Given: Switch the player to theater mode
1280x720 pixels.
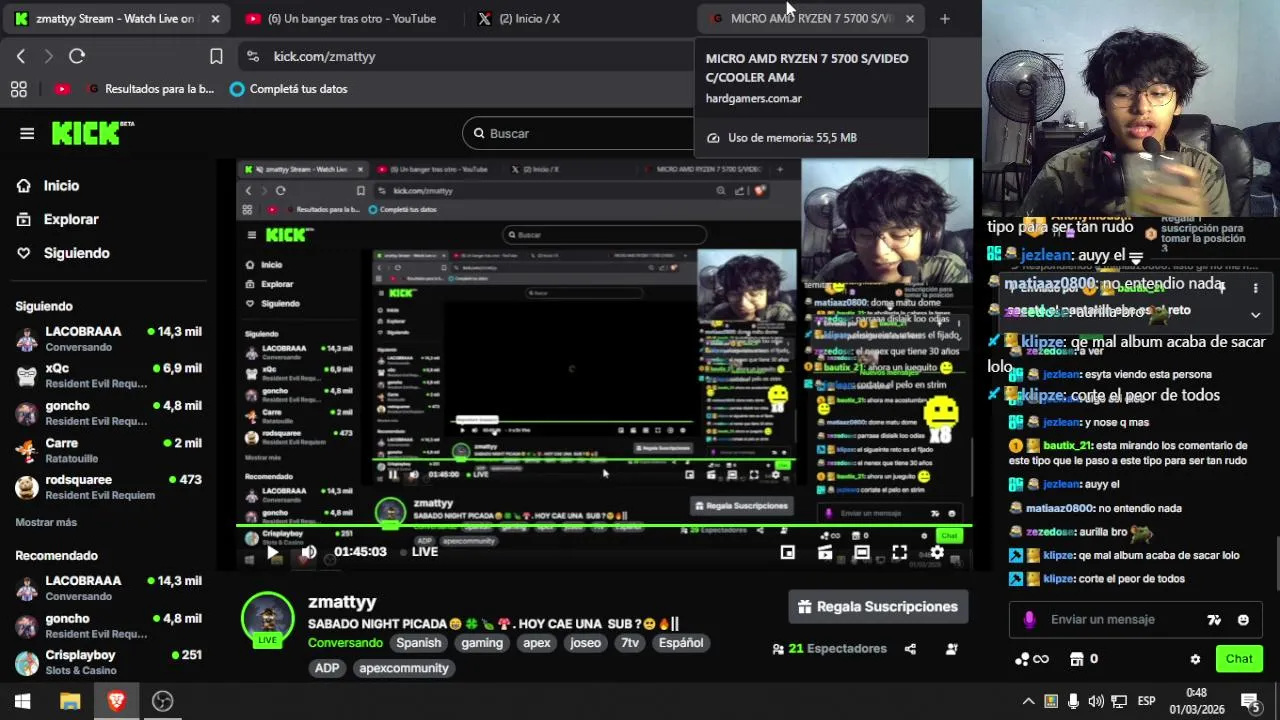Looking at the screenshot, I should tap(862, 552).
